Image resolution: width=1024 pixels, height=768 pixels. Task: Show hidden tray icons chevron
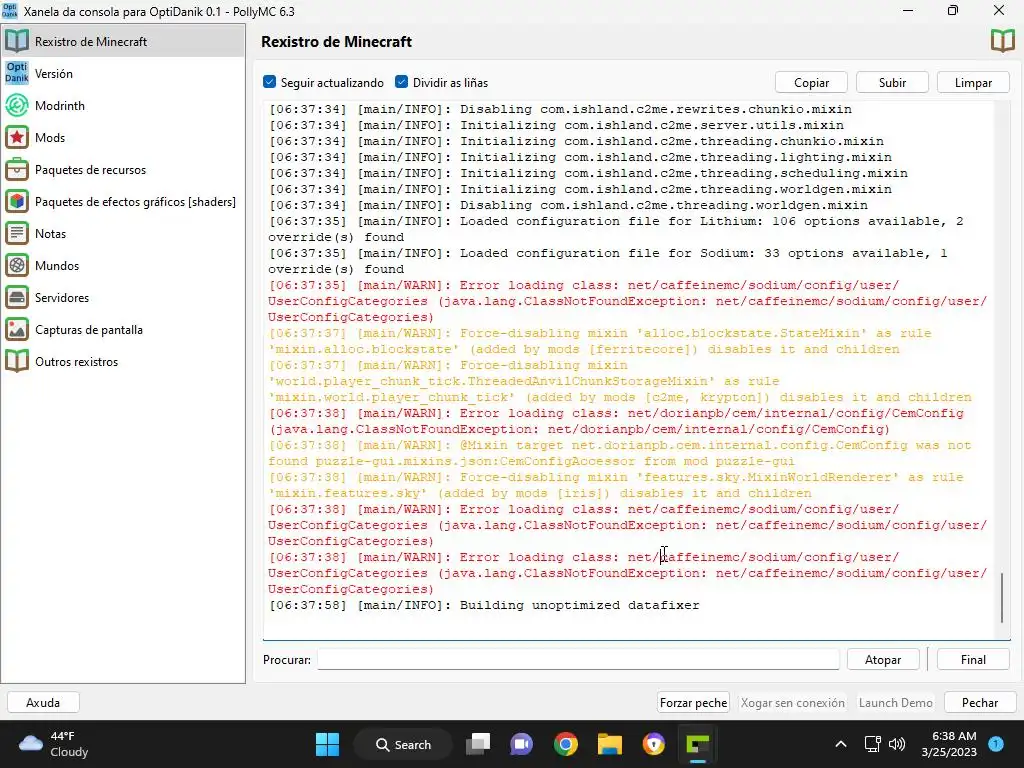coord(841,744)
